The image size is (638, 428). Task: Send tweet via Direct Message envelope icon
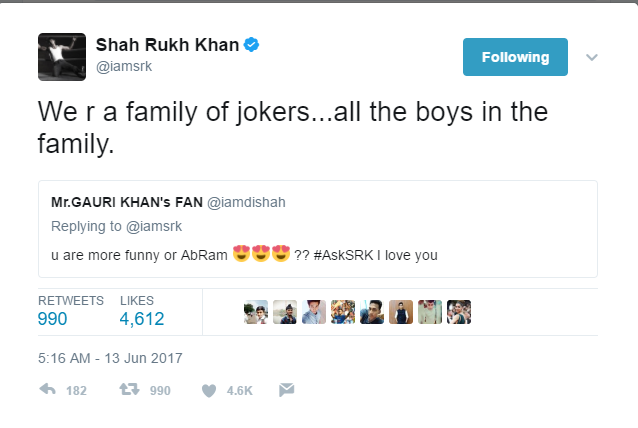coord(286,391)
